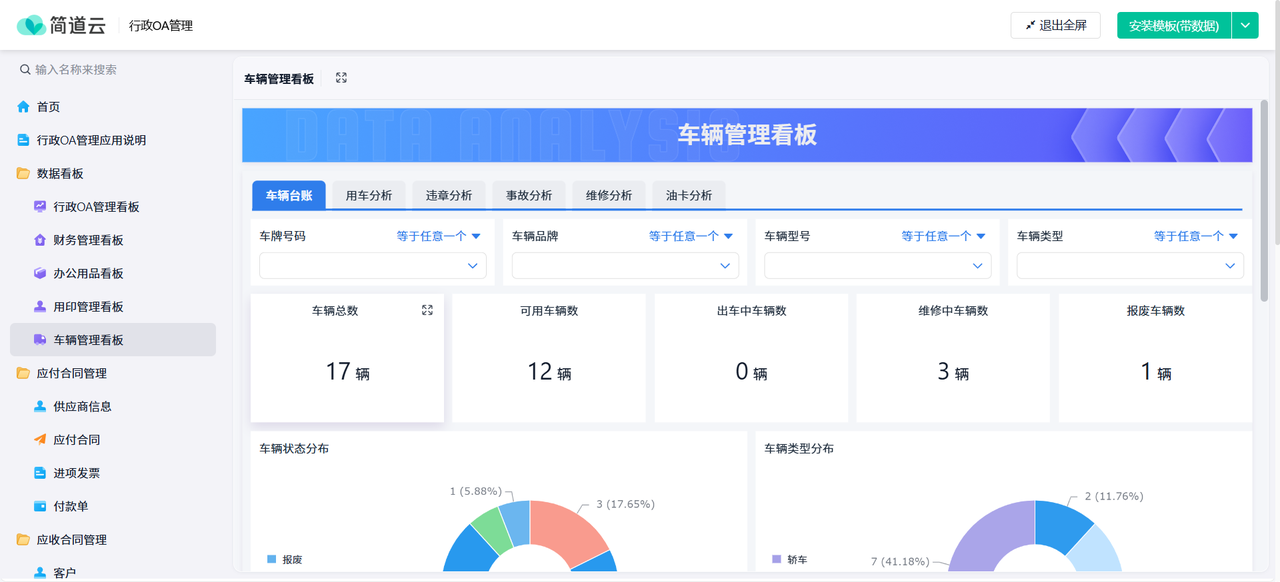Open 行政OA管理应用说明 in sidebar
Viewport: 1280px width, 582px height.
click(x=113, y=140)
